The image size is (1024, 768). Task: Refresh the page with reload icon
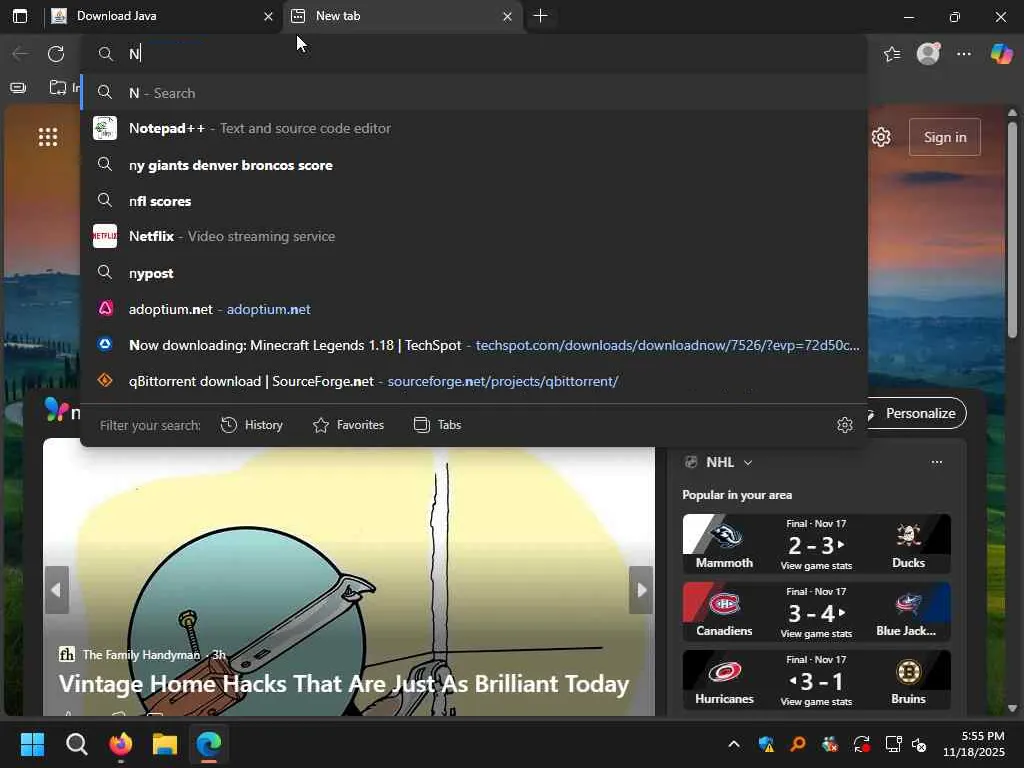[x=56, y=54]
